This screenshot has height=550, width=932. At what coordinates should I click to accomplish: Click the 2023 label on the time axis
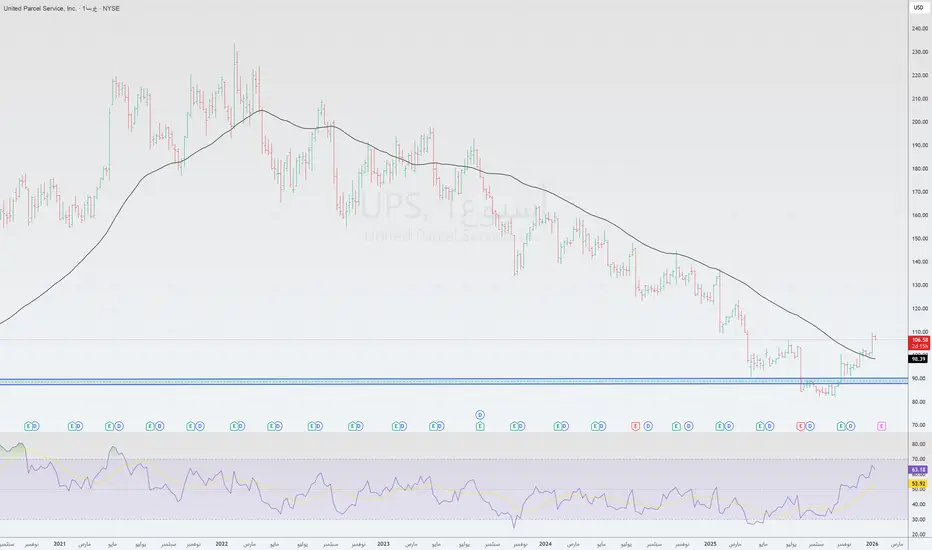coord(383,543)
